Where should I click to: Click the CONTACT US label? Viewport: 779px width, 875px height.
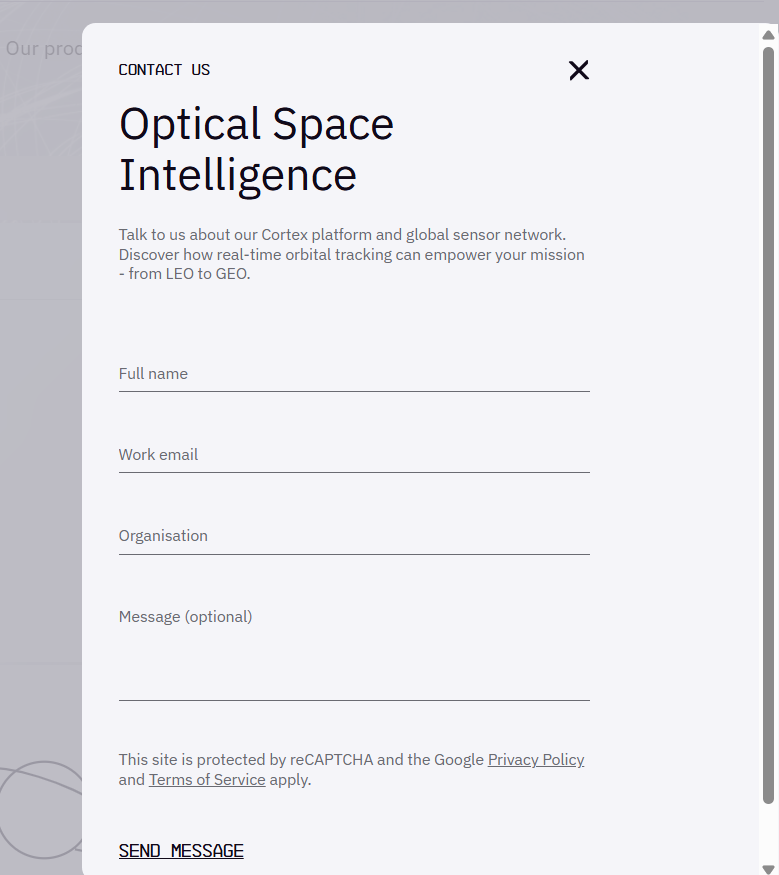point(165,70)
